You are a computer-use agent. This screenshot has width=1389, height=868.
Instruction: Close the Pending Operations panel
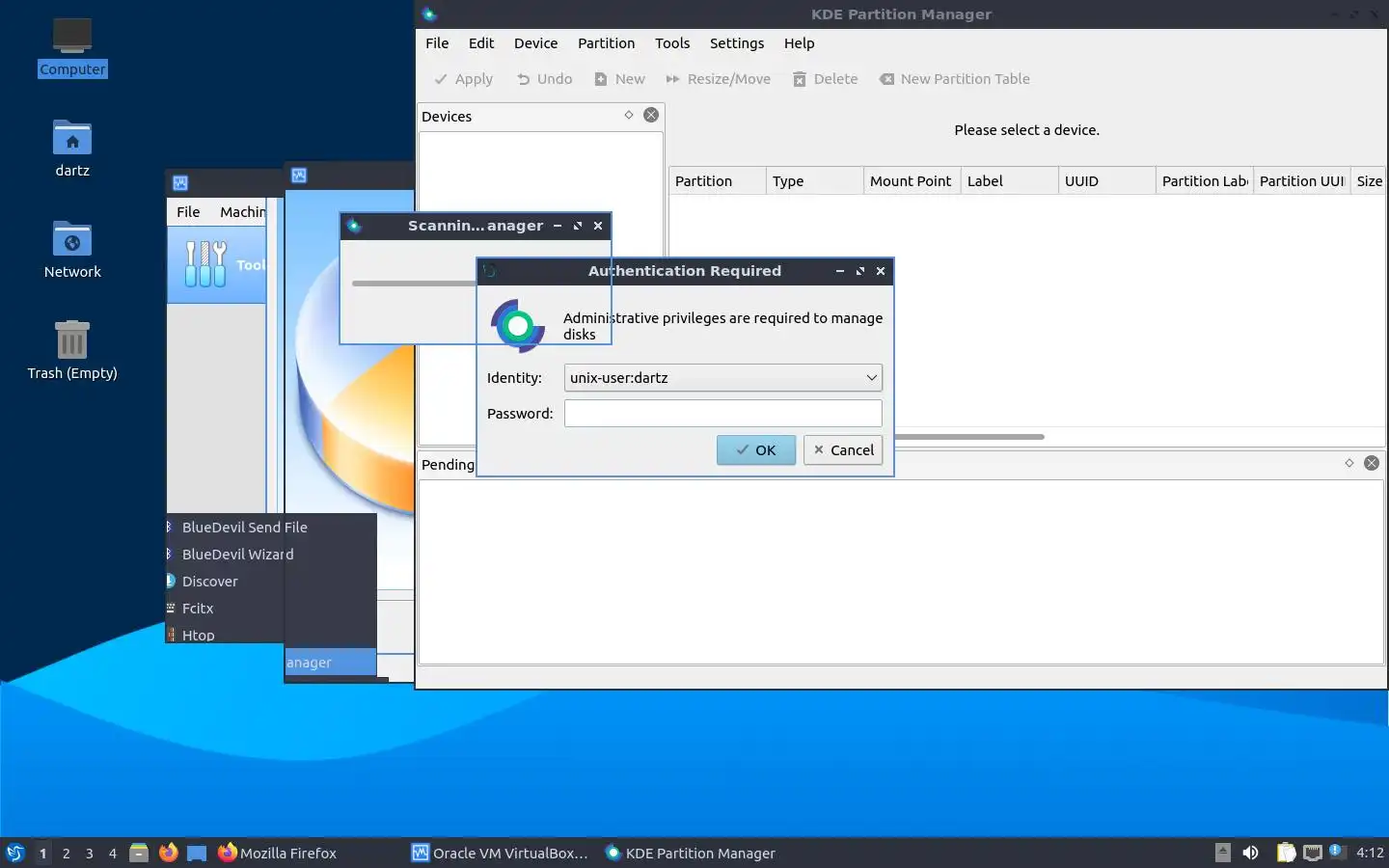click(x=1372, y=463)
